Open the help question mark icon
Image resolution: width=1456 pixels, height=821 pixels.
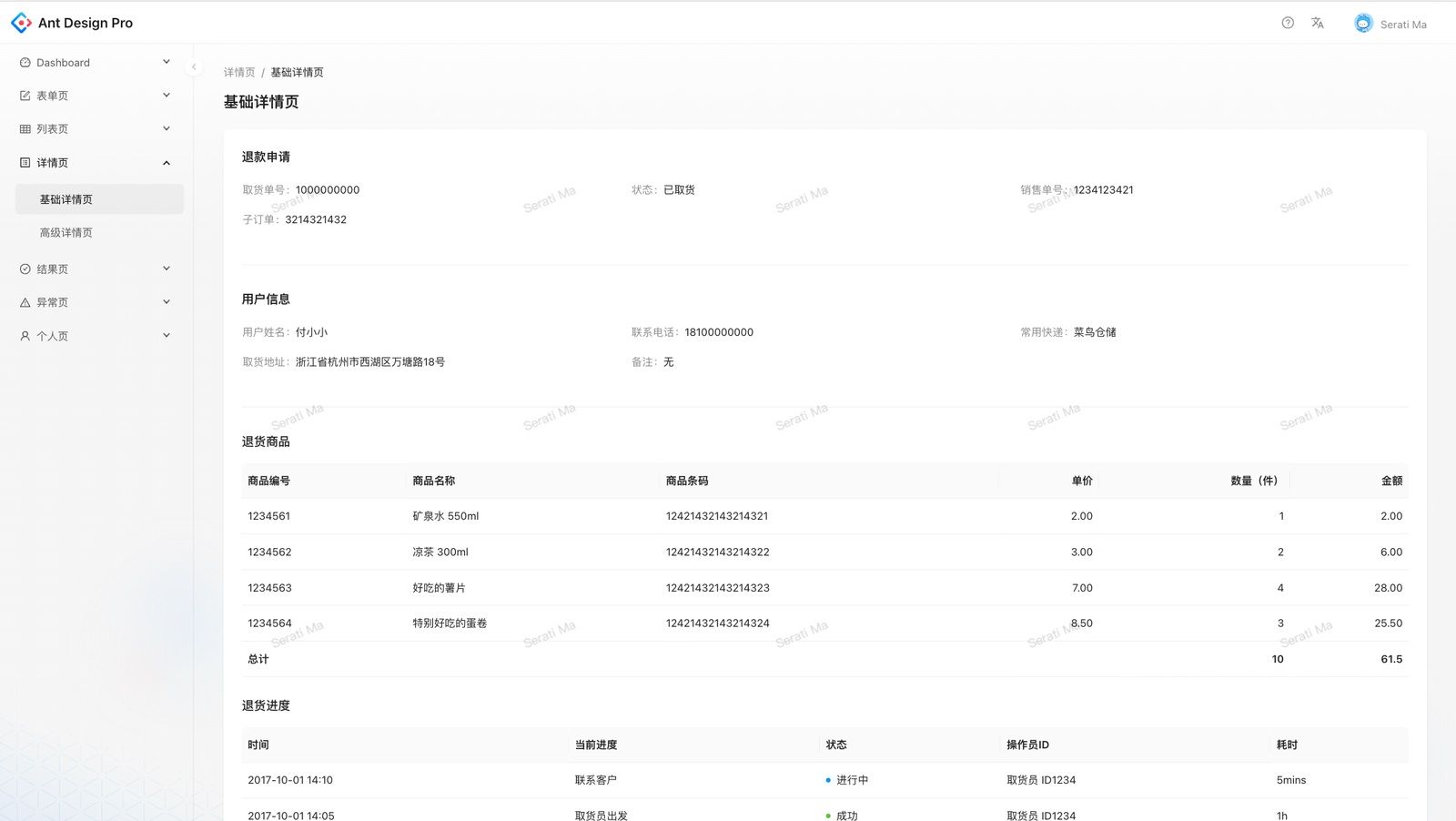[x=1288, y=23]
